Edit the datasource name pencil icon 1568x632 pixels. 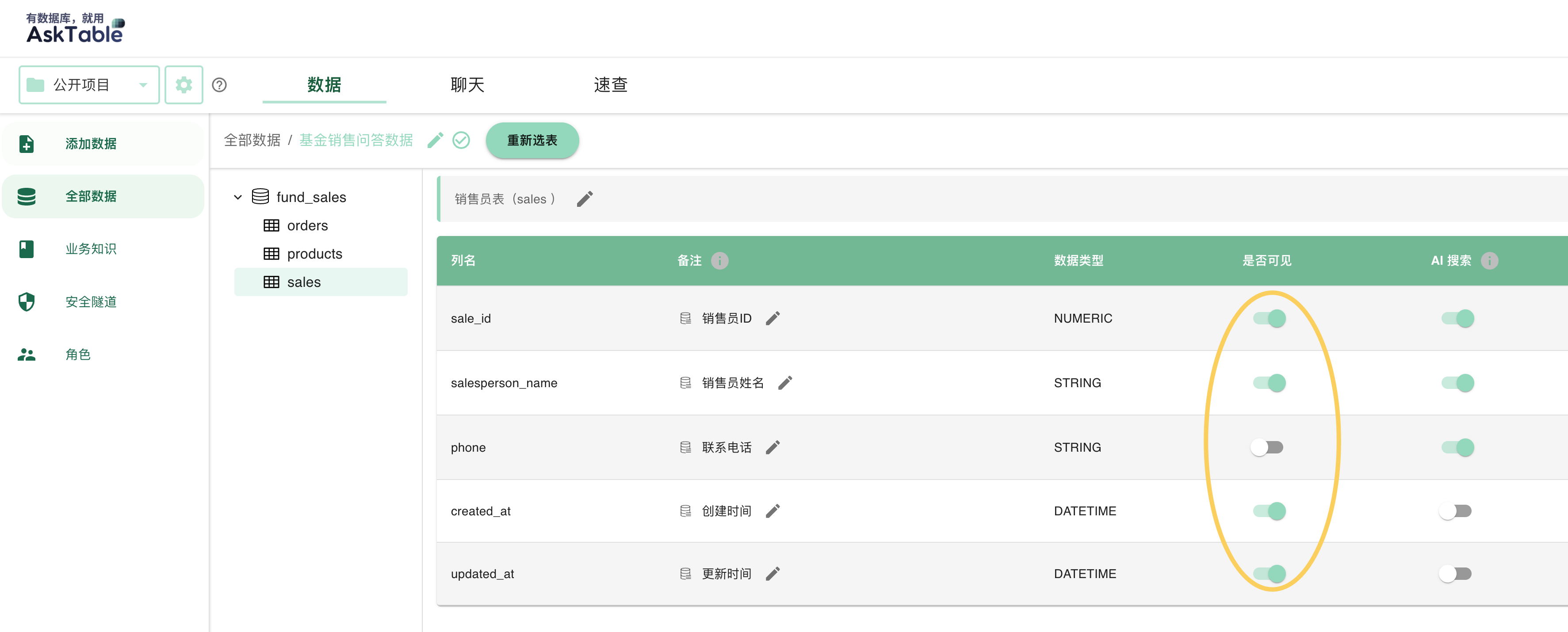click(435, 141)
